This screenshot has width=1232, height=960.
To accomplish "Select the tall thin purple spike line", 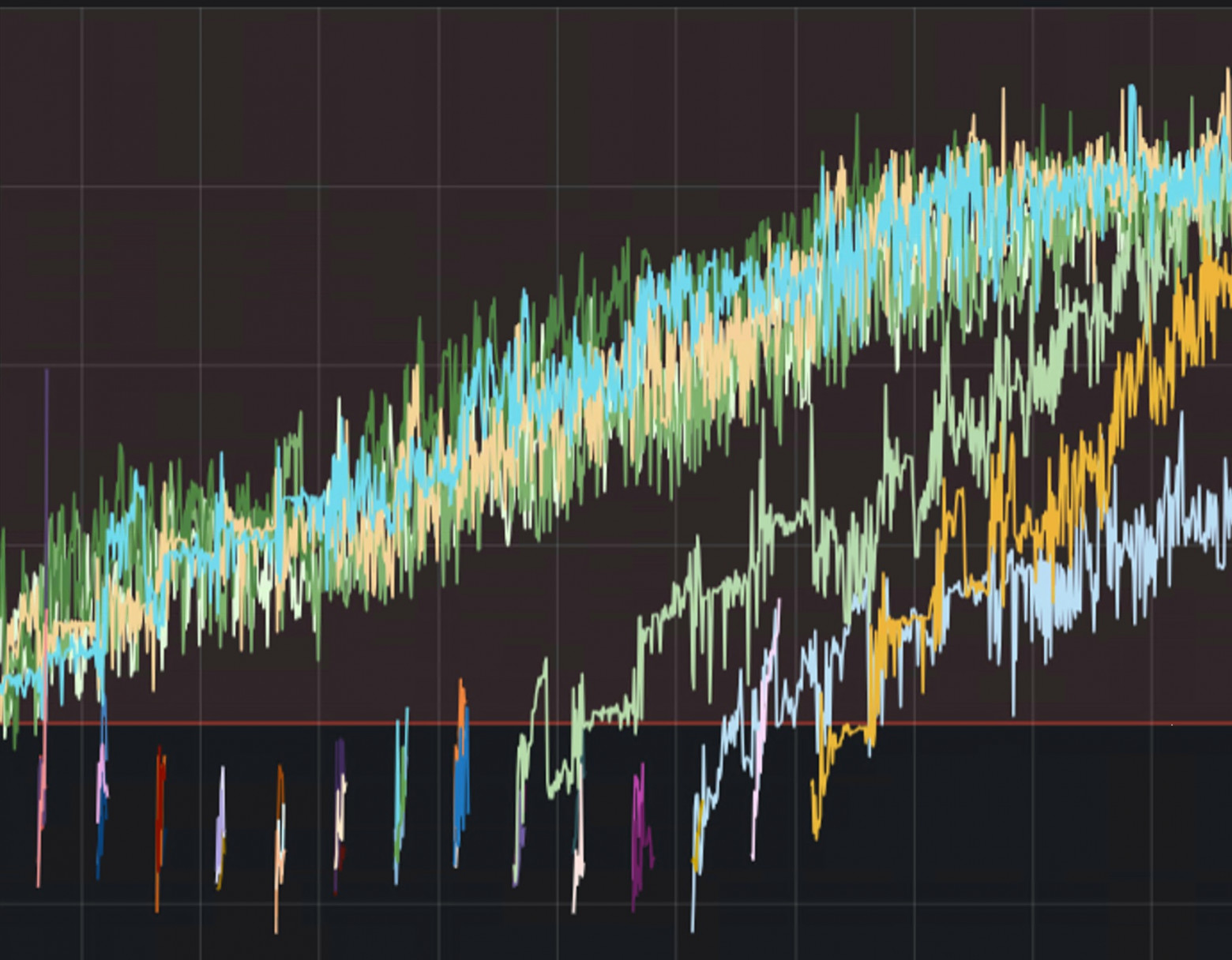I will pyautogui.click(x=47, y=489).
